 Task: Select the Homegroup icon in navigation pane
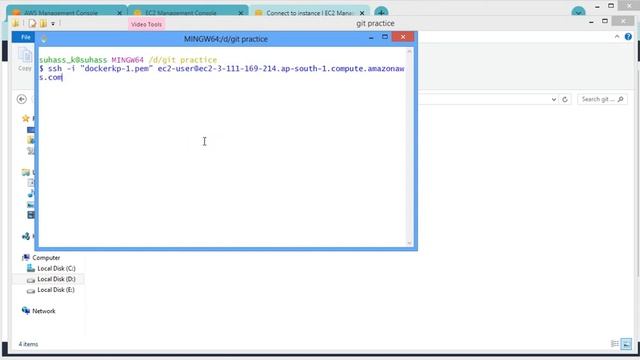[x=26, y=236]
